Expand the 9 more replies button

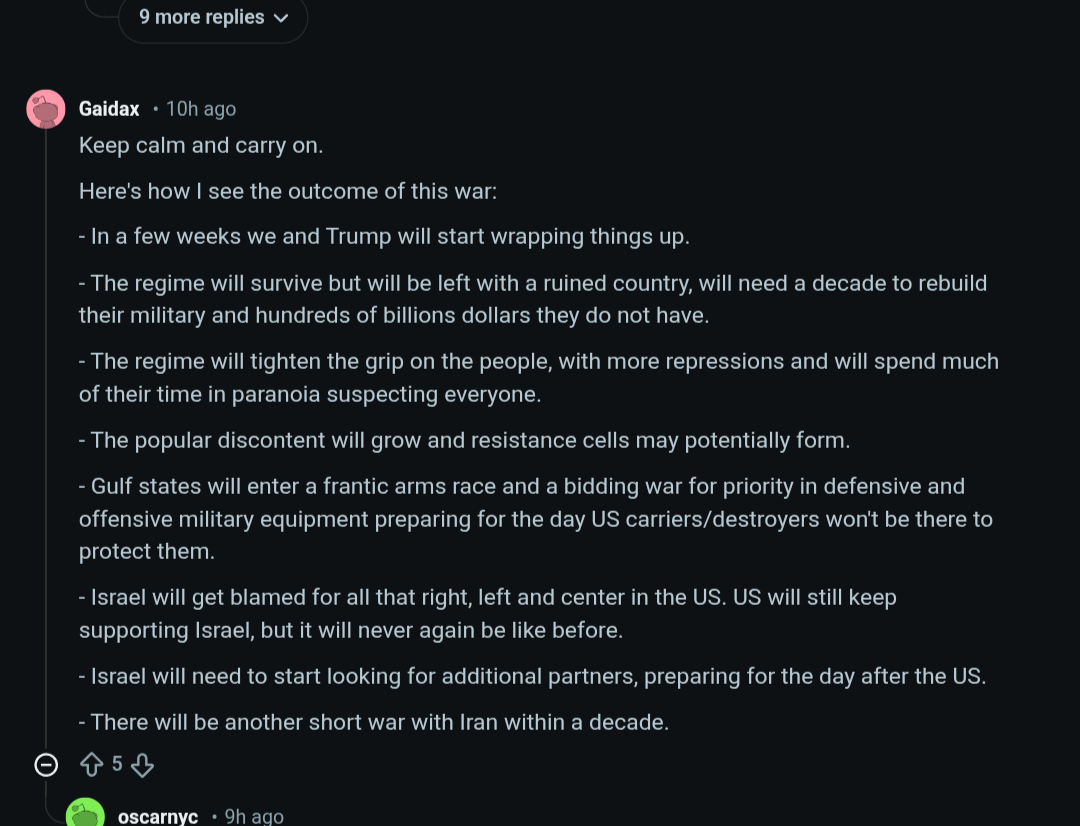coord(212,18)
